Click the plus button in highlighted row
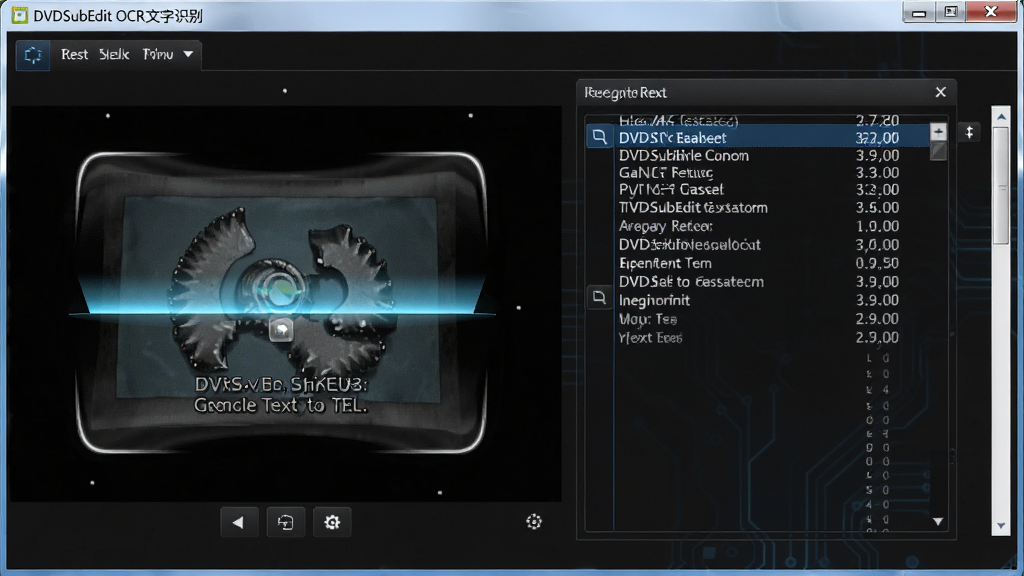Image resolution: width=1024 pixels, height=576 pixels. 938,132
